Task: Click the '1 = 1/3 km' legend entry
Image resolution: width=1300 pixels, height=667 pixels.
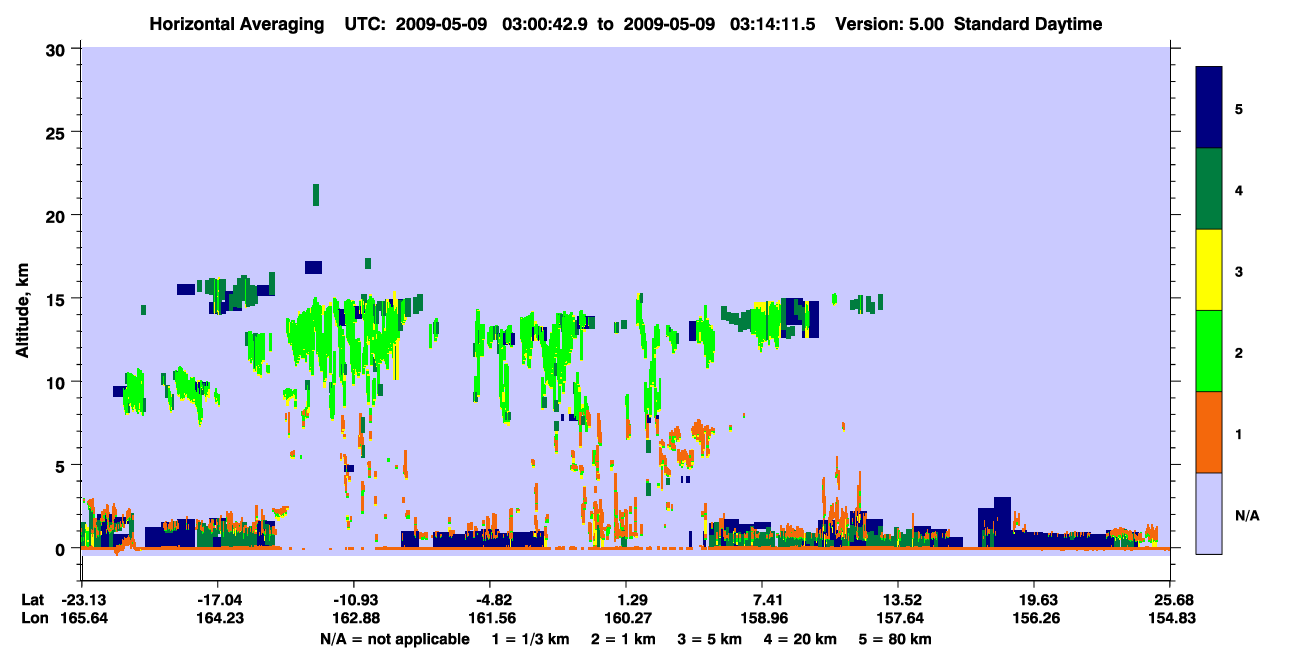Action: (531, 639)
